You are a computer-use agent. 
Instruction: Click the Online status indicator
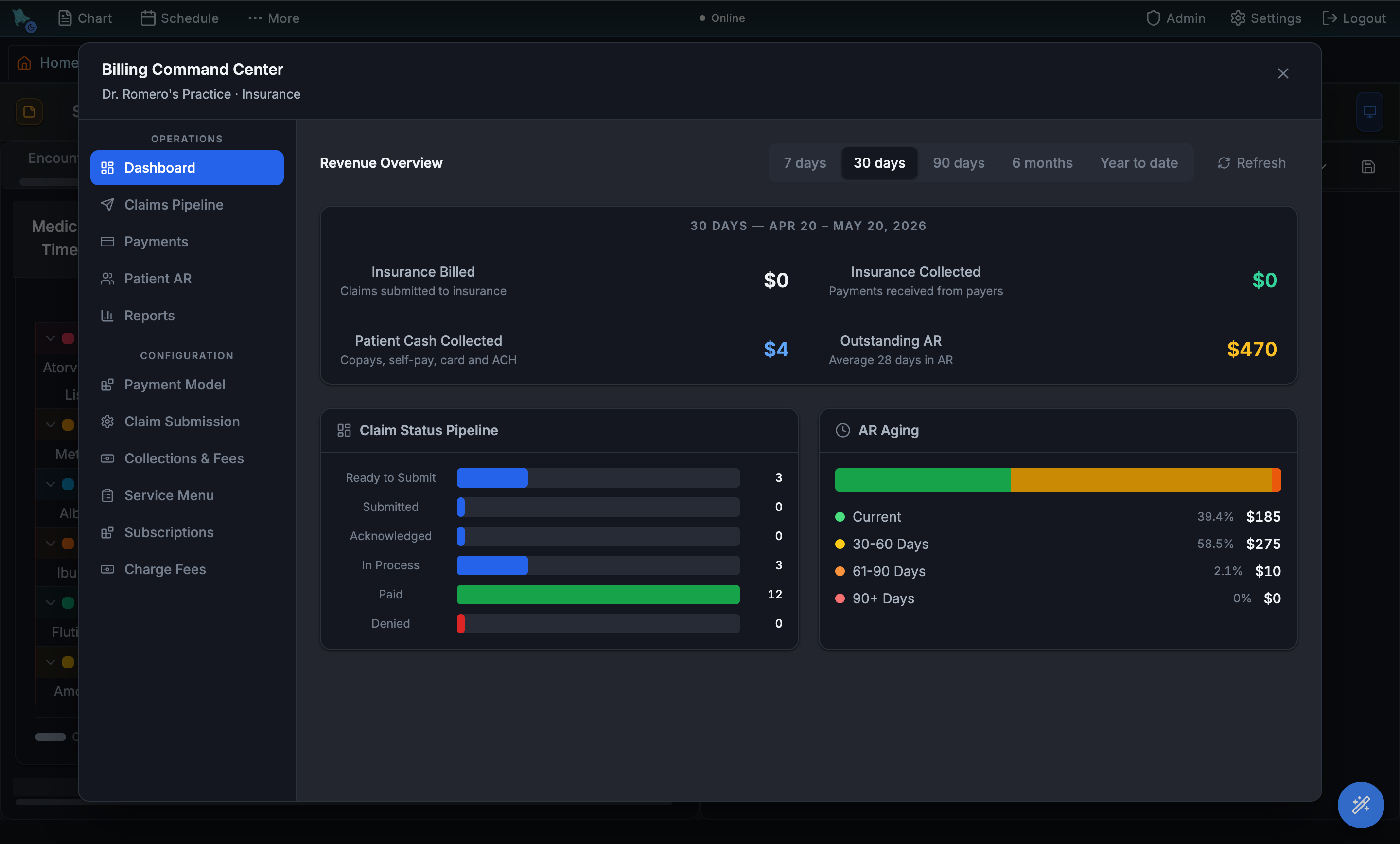point(721,18)
